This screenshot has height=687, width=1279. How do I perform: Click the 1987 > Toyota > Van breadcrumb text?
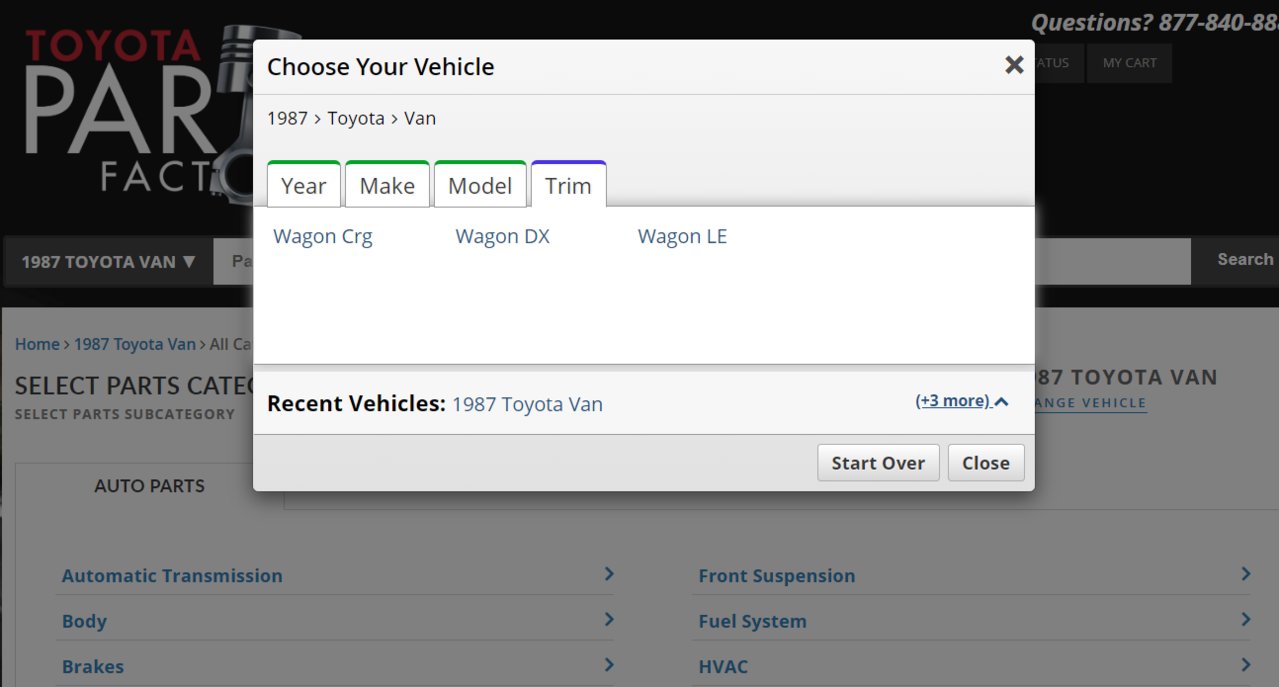pos(351,118)
